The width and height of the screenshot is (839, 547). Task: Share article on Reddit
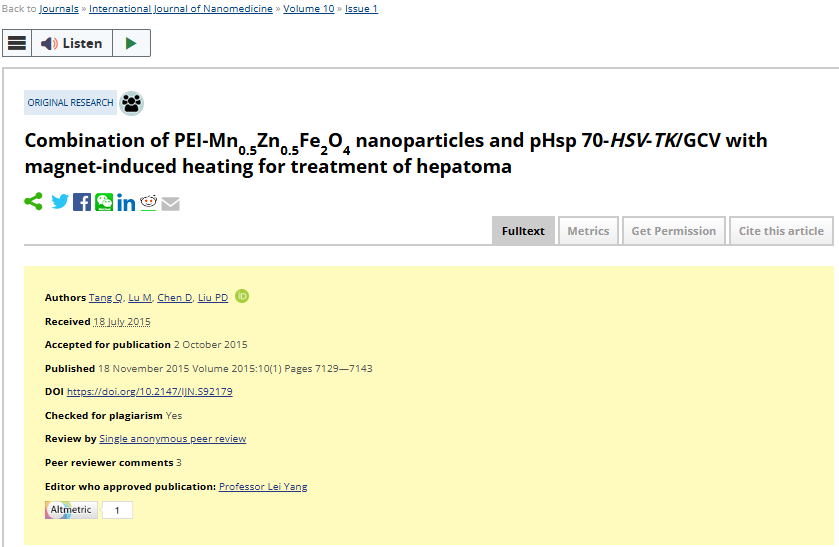coord(148,202)
